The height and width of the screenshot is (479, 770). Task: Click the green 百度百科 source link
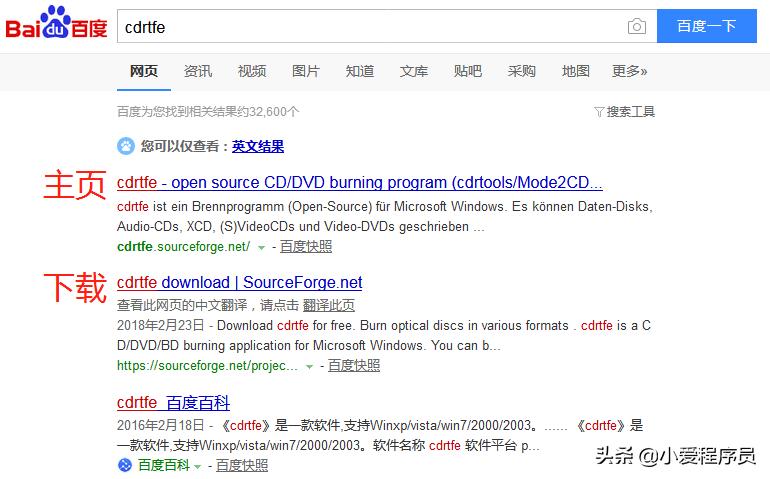point(164,465)
